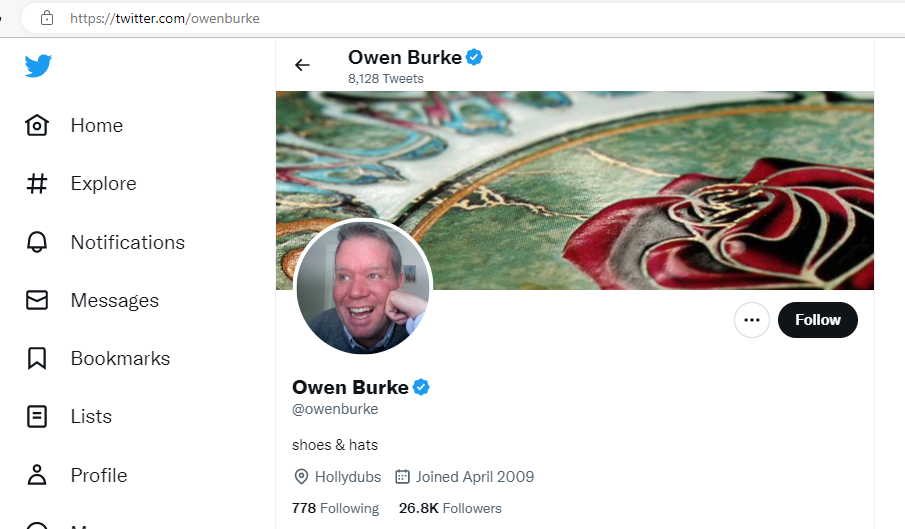This screenshot has width=905, height=529.
Task: View the 778 Following list
Action: pyautogui.click(x=335, y=508)
